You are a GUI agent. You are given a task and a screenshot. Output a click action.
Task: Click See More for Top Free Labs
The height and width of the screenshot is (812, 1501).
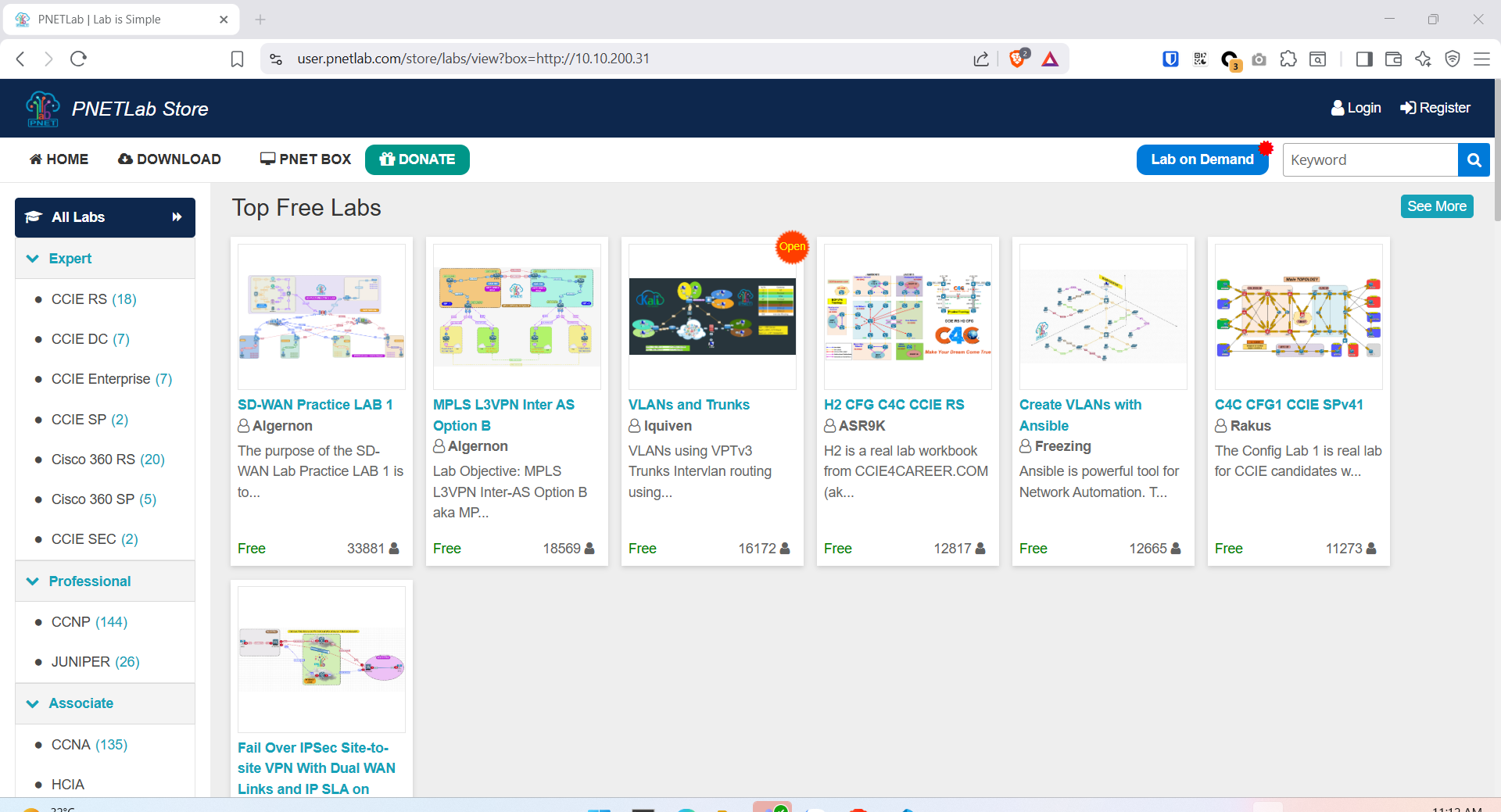click(1437, 206)
